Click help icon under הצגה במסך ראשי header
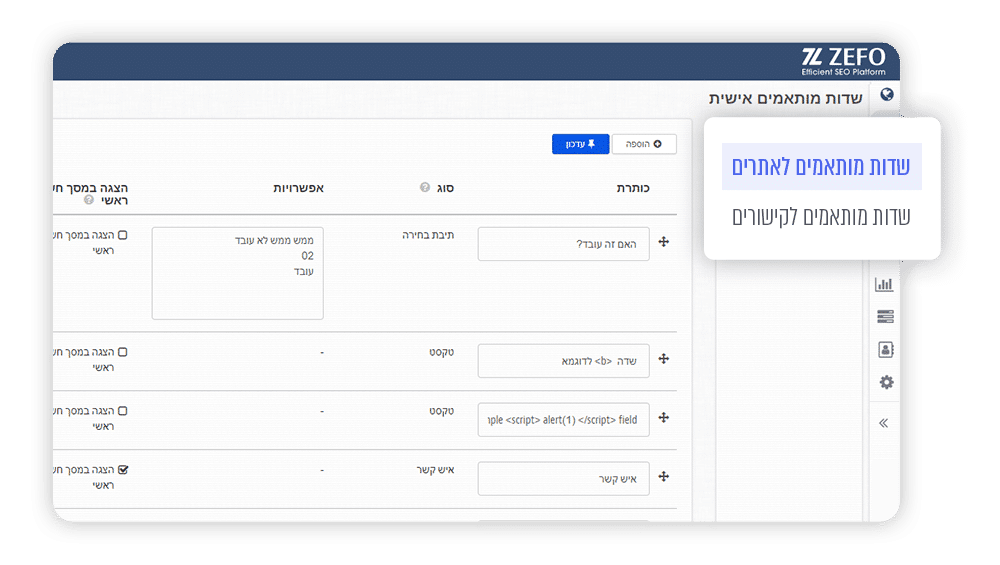This screenshot has width=1000, height=565. tap(89, 200)
